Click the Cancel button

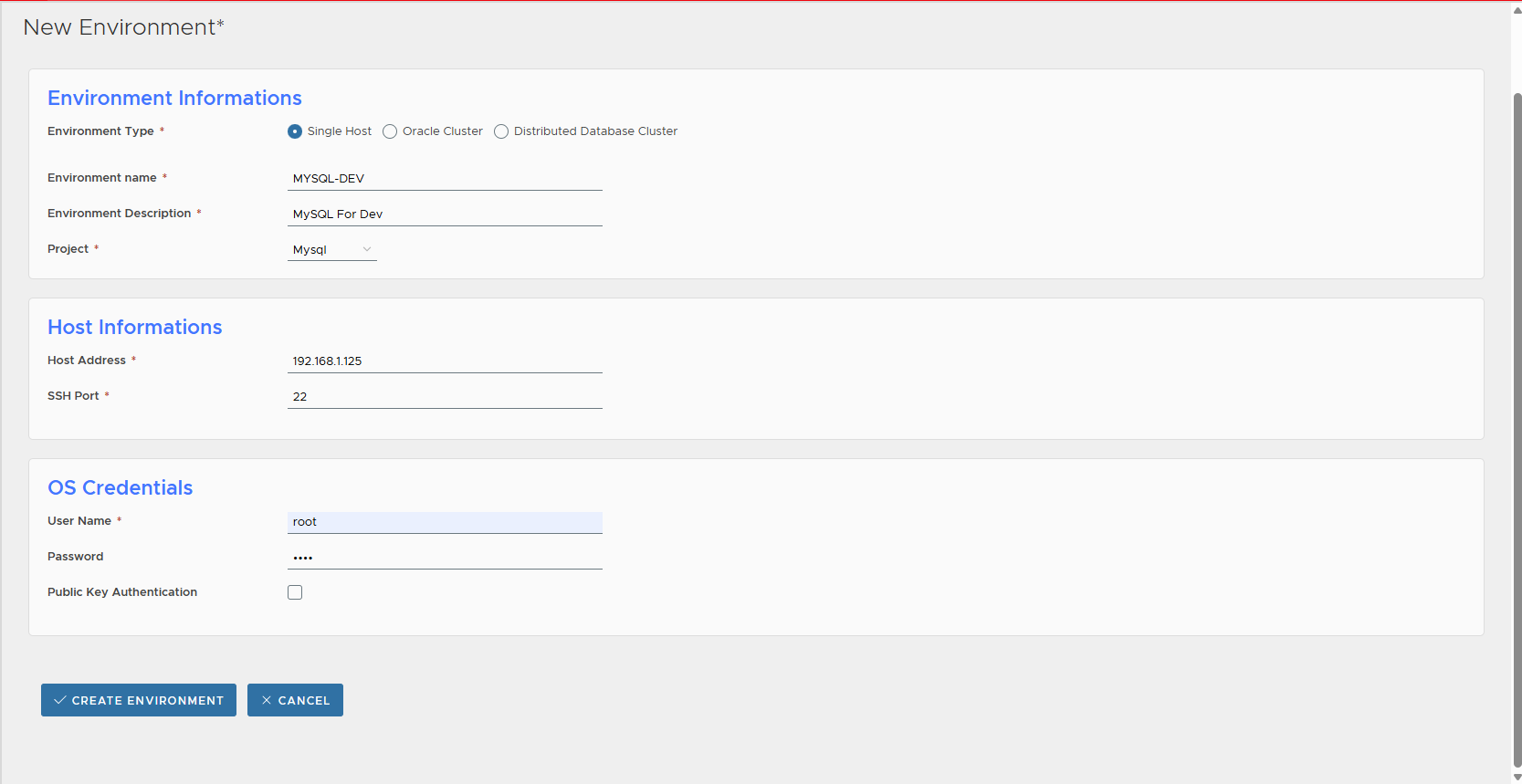[x=295, y=700]
